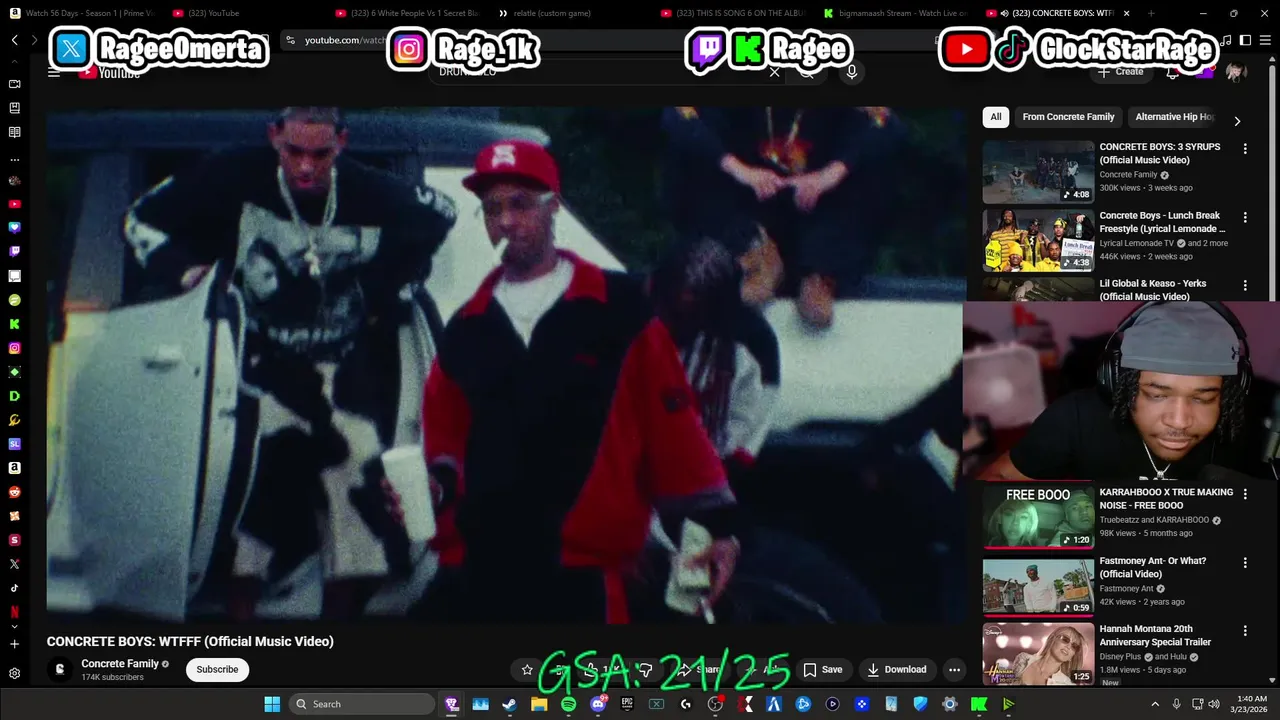Open YouTube from the Opera sidebar
Viewport: 1280px width, 720px height.
[14, 204]
